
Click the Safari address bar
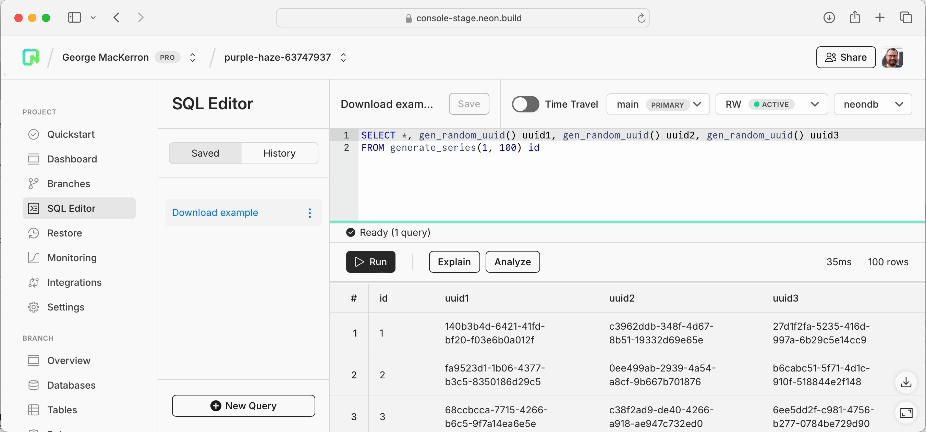coord(463,18)
